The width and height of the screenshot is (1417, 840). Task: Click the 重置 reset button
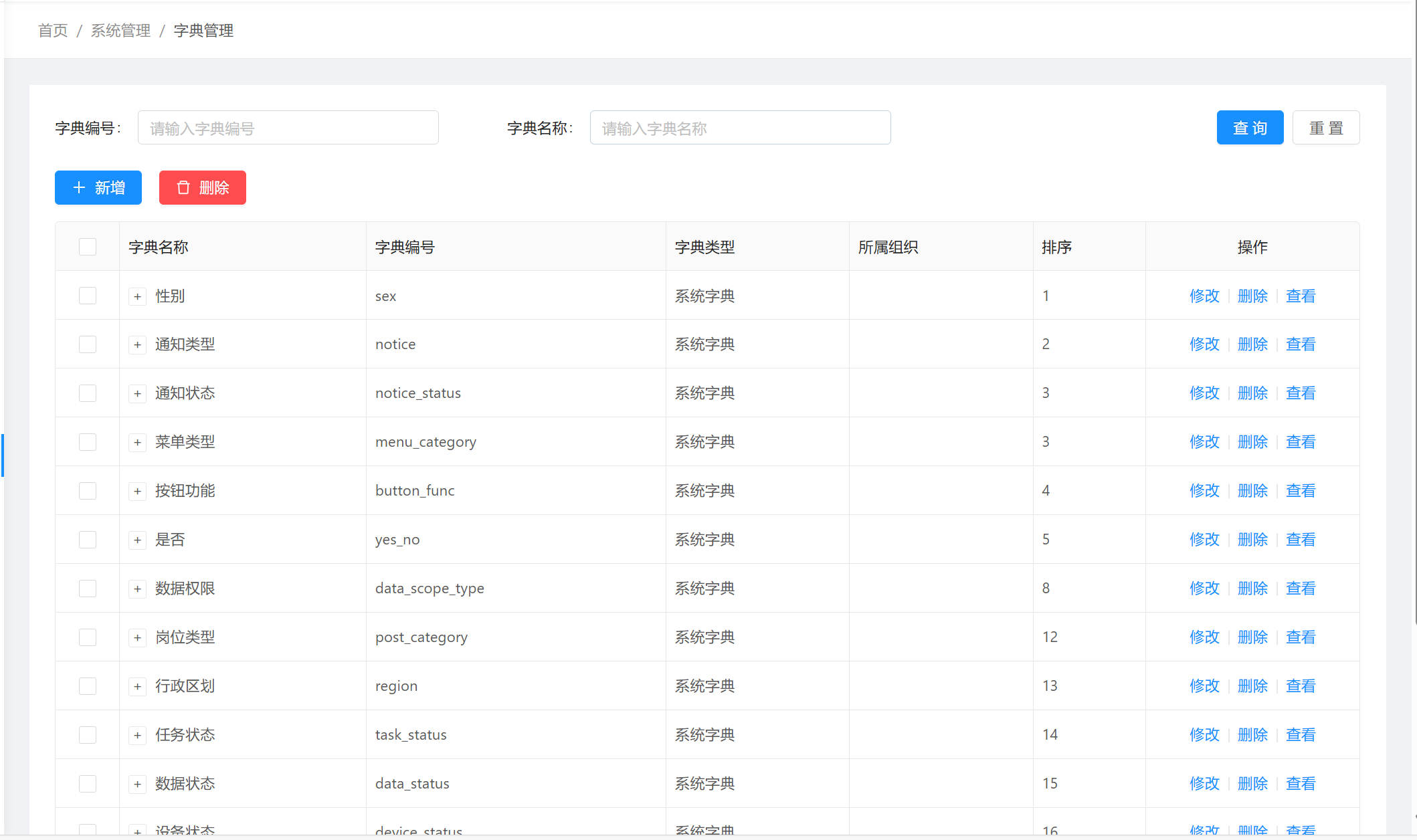pyautogui.click(x=1325, y=127)
